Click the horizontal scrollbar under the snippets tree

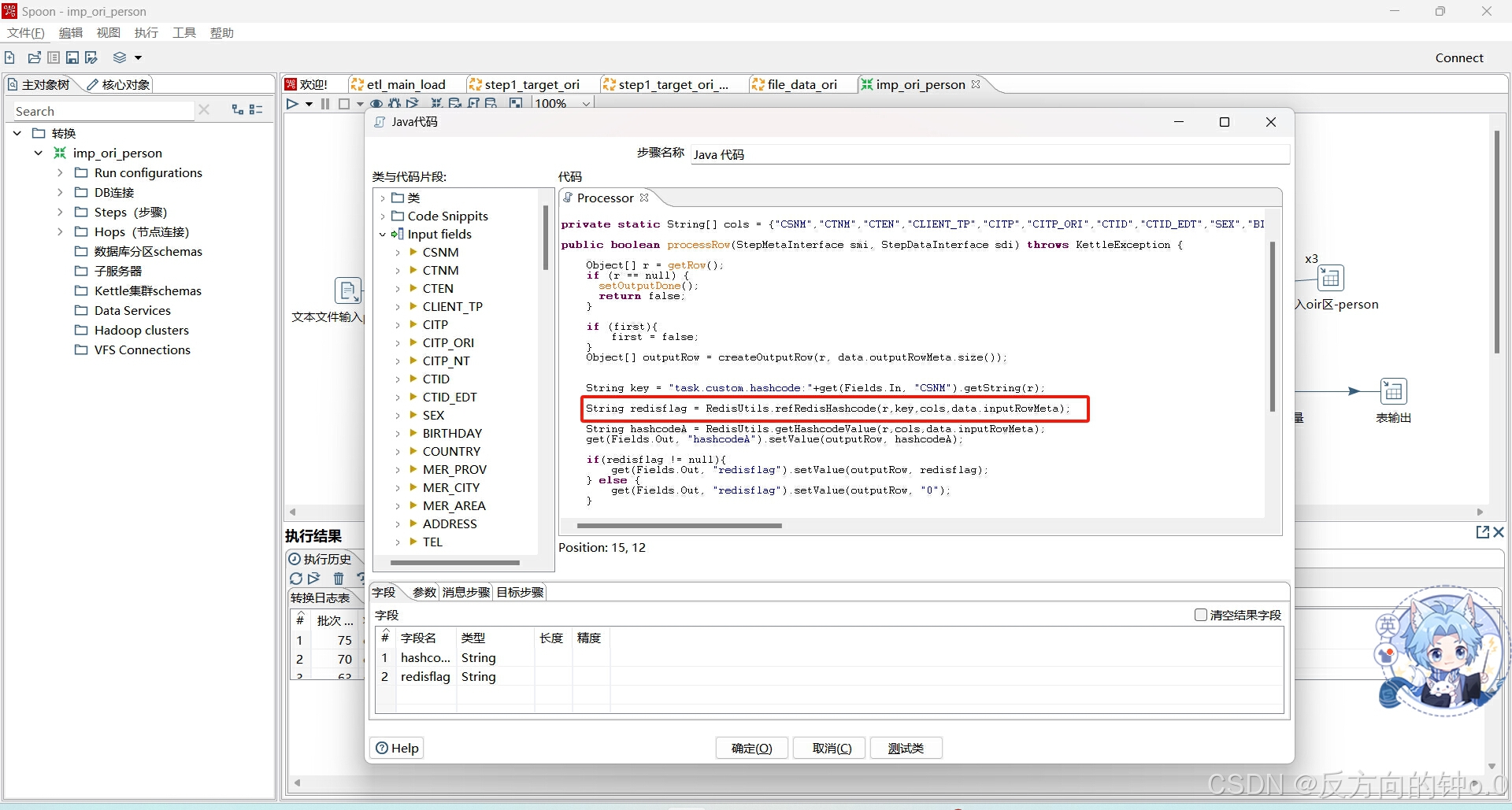click(454, 563)
